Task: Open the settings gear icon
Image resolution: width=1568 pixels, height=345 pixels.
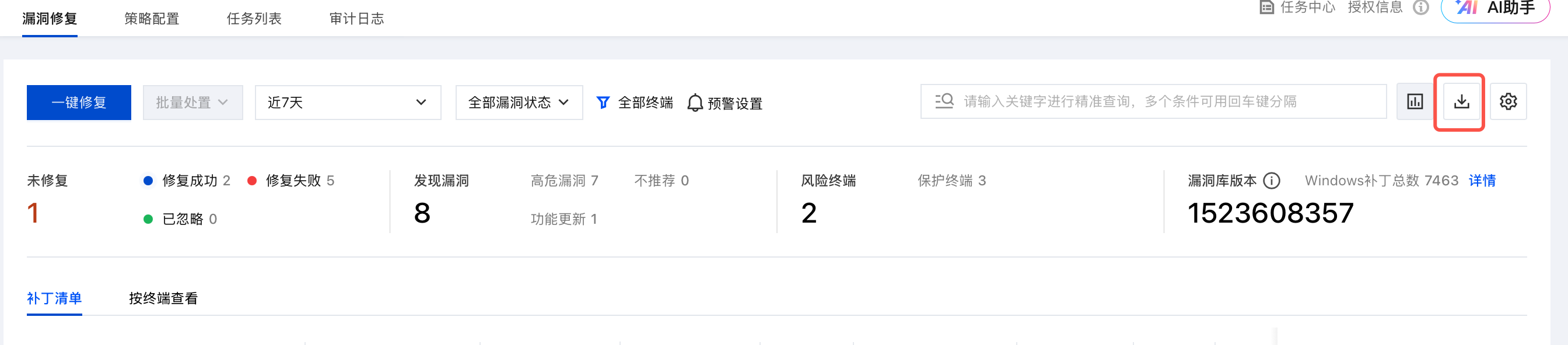Action: click(1508, 101)
